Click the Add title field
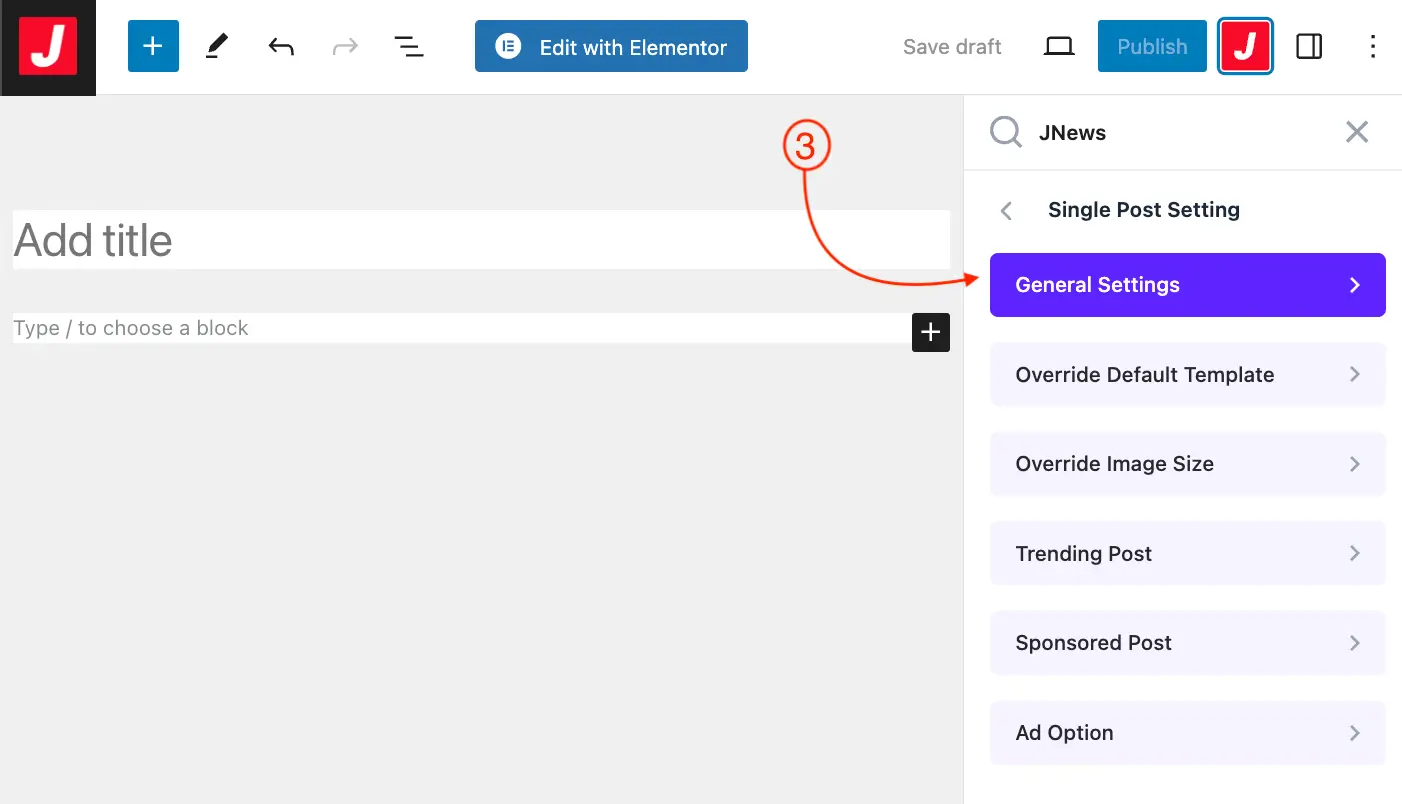1402x804 pixels. [480, 240]
